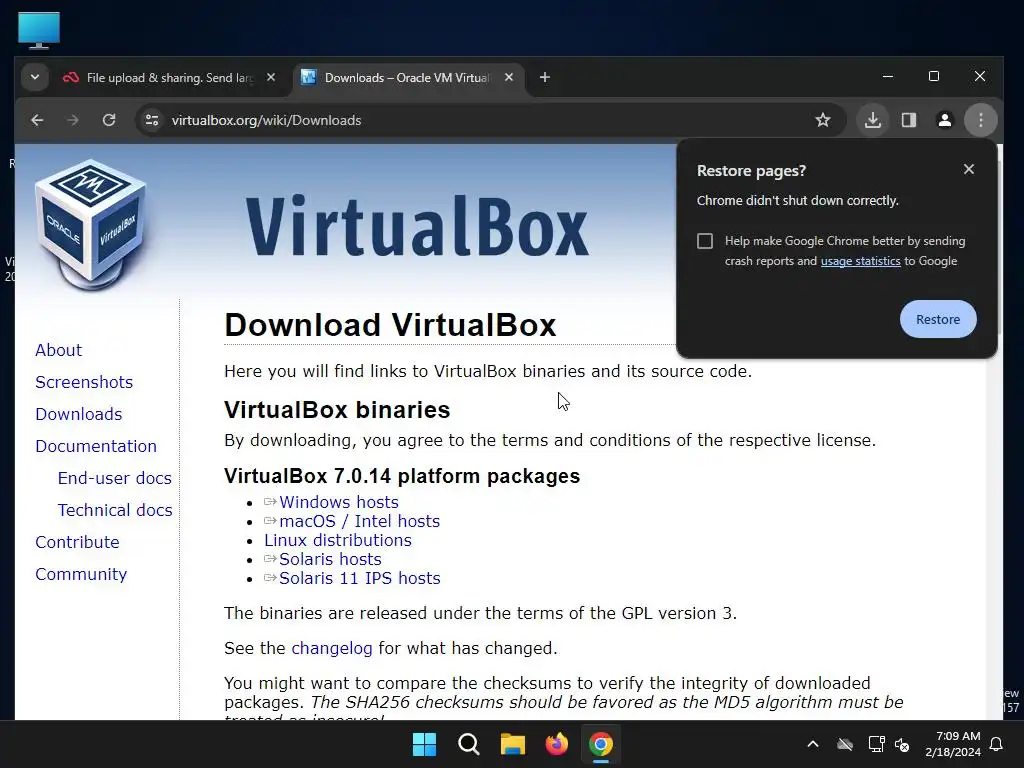Viewport: 1024px width, 768px height.
Task: Click the OneDrive cloud tray icon
Action: tap(845, 744)
